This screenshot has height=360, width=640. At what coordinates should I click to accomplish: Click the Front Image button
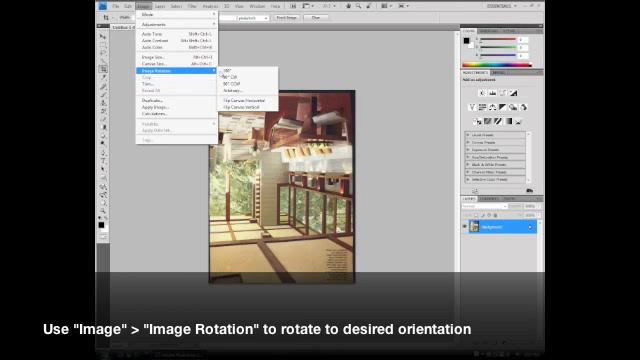pyautogui.click(x=286, y=18)
